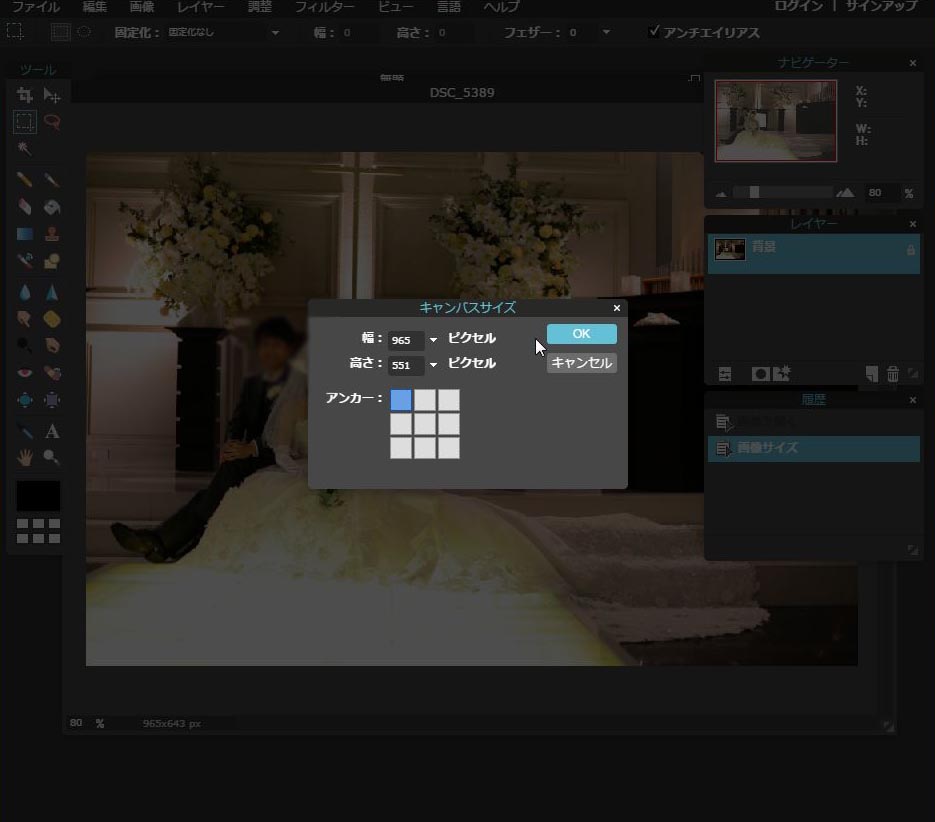Set anchor to top-left square
This screenshot has height=822, width=935.
[401, 400]
